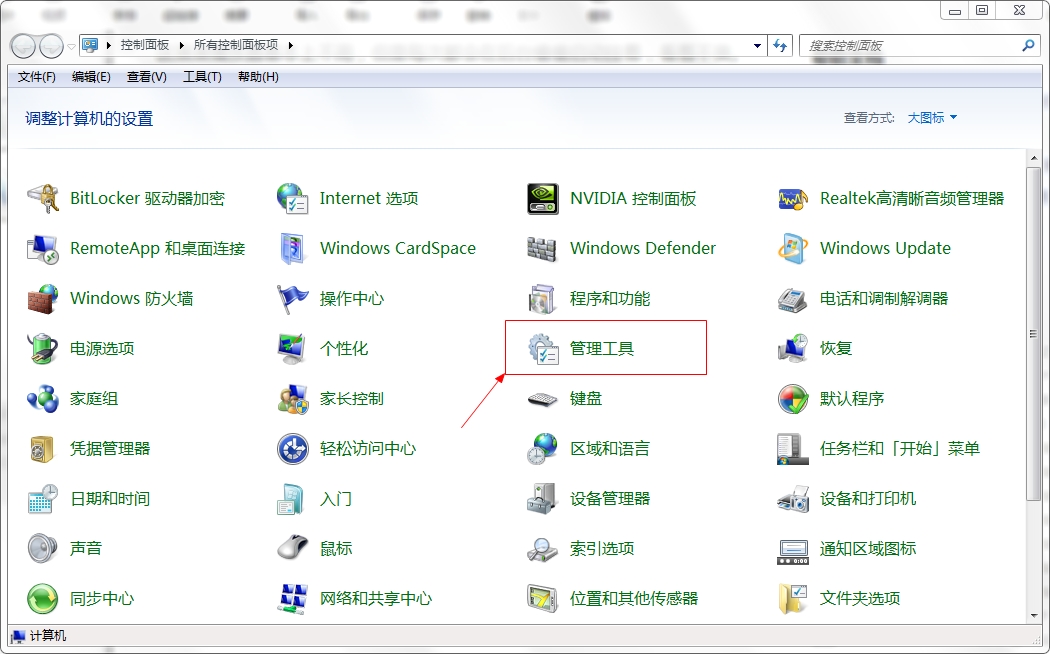Click 入门 link text

(335, 499)
